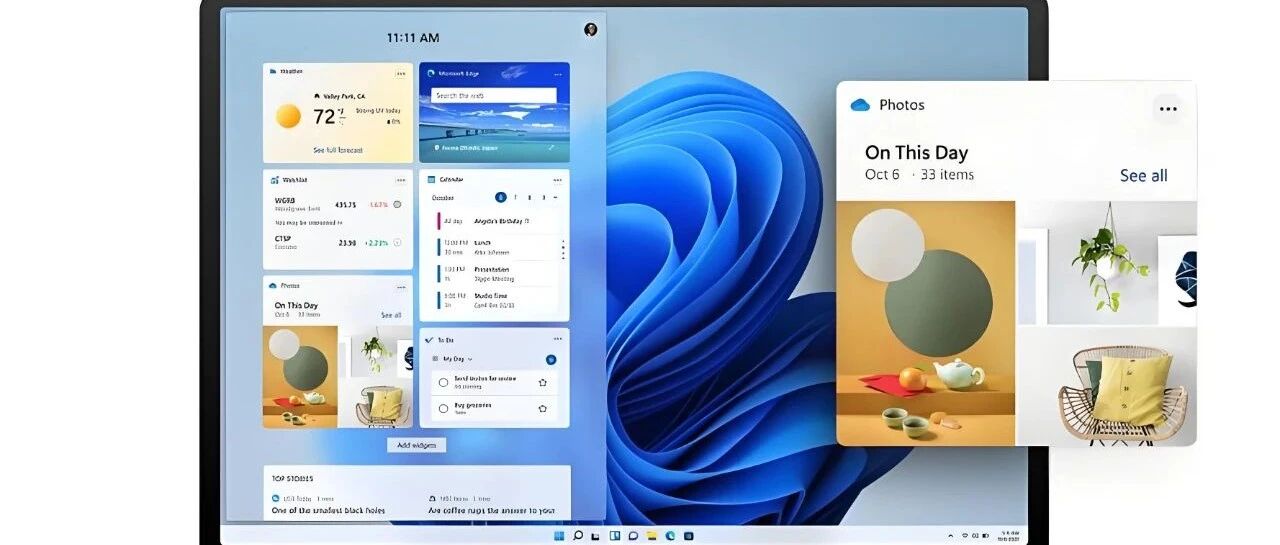
Task: Click the 11:11 AM time display
Action: click(413, 38)
